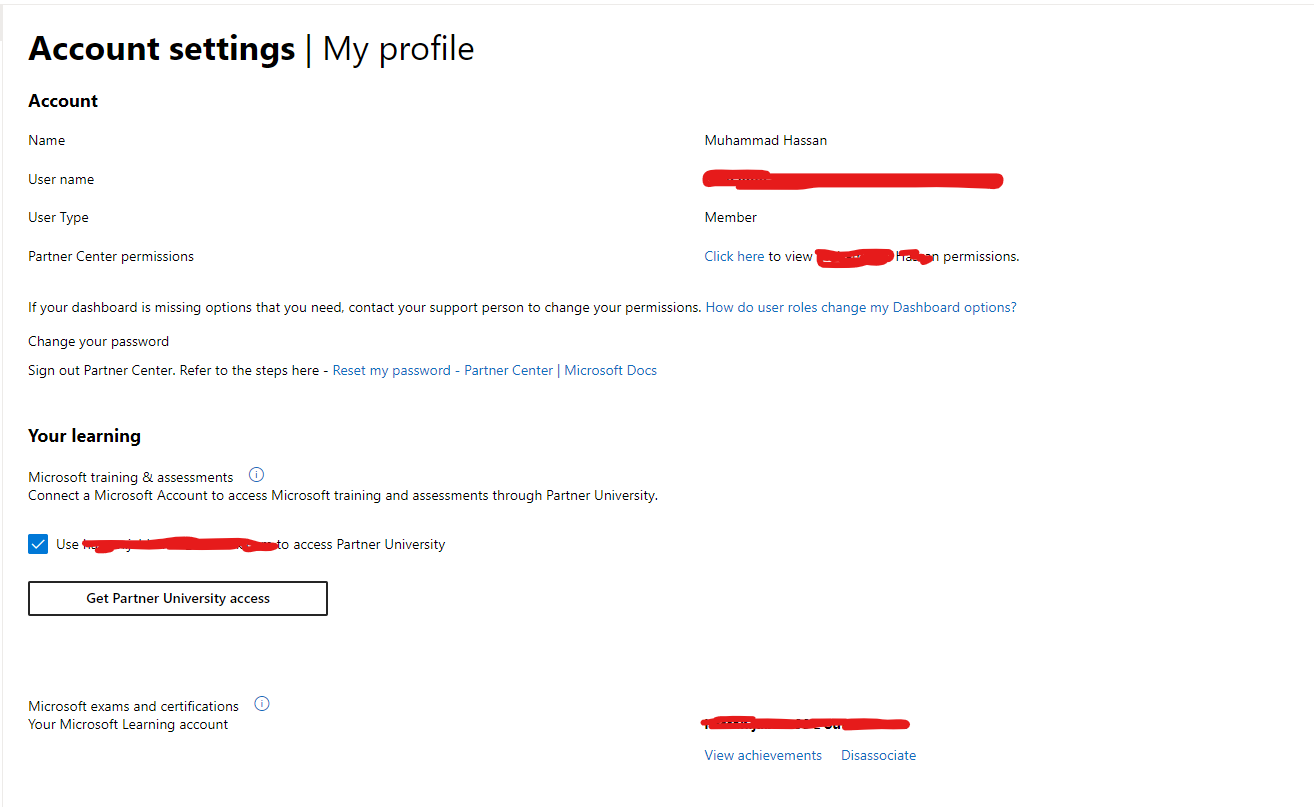The width and height of the screenshot is (1314, 807).
Task: Click the Microsoft Learning account name
Action: 806,723
